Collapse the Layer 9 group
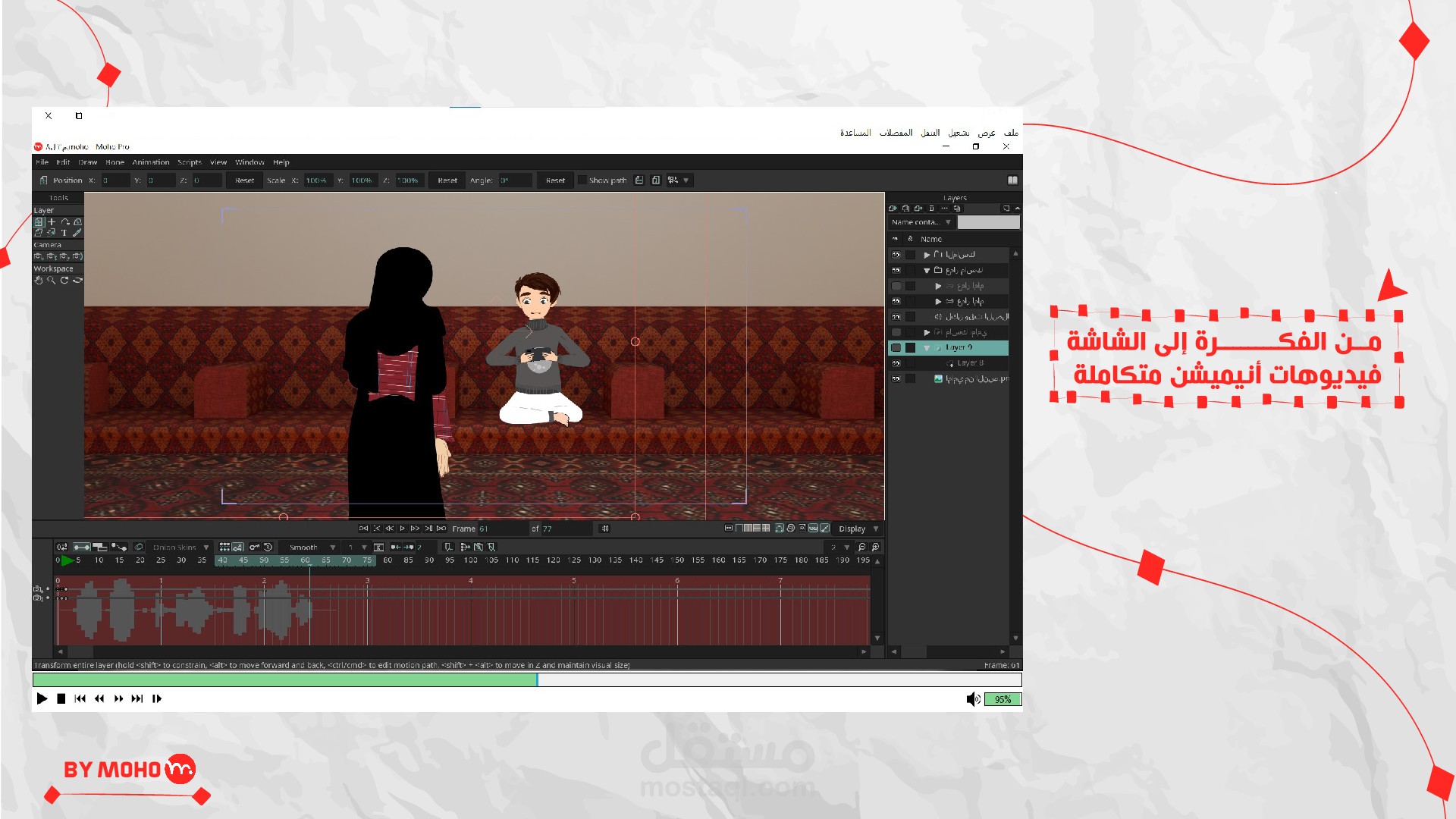Image resolution: width=1456 pixels, height=819 pixels. click(927, 348)
